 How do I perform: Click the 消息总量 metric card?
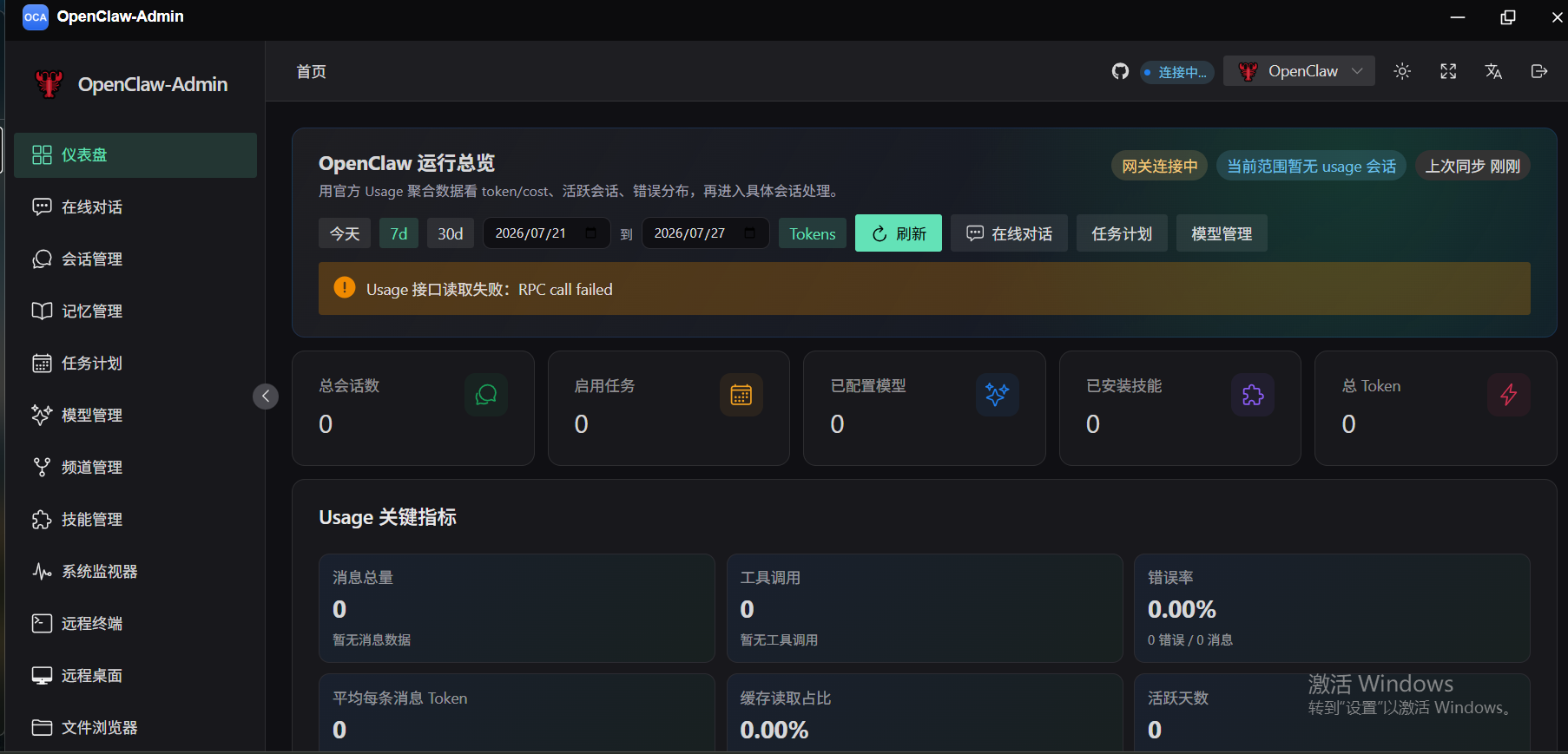click(x=517, y=608)
